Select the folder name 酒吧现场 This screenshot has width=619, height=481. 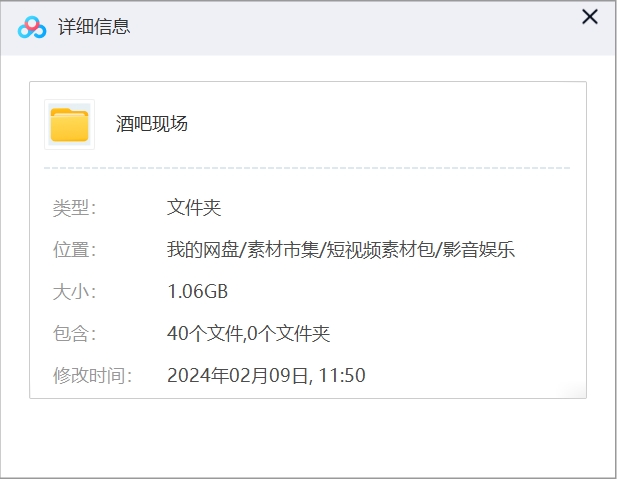pos(152,124)
